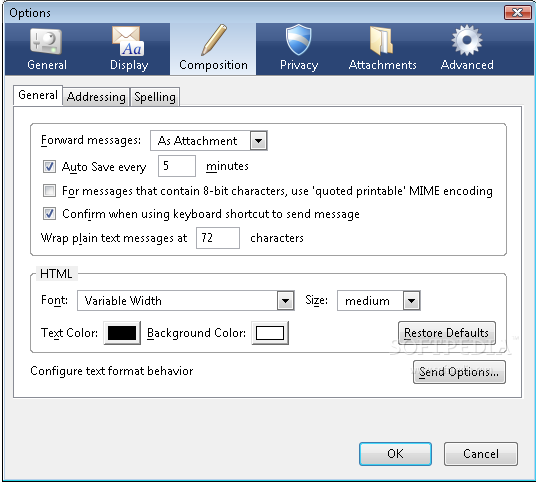Close the Options dialog window
The width and height of the screenshot is (536, 482).
518,13
